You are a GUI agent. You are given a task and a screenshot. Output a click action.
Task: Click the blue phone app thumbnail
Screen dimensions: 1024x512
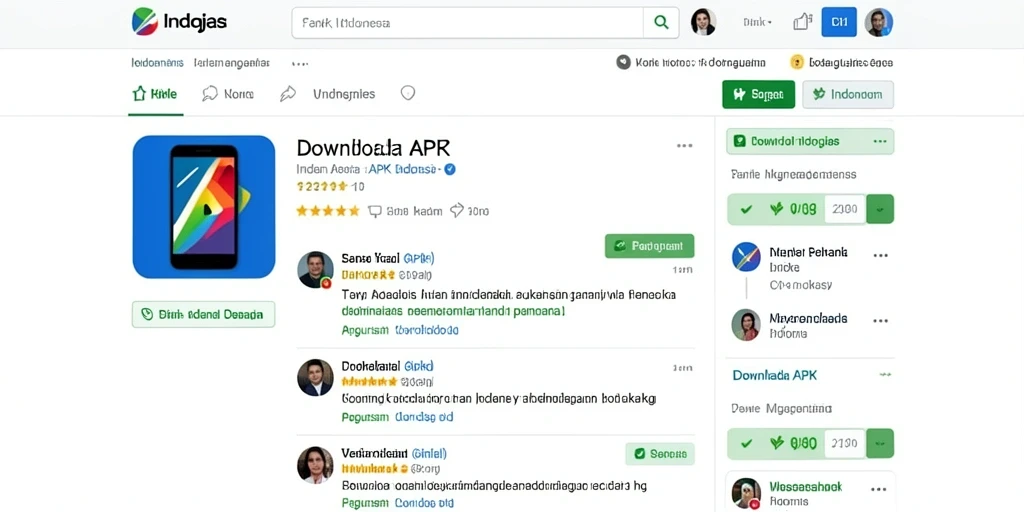(x=204, y=207)
